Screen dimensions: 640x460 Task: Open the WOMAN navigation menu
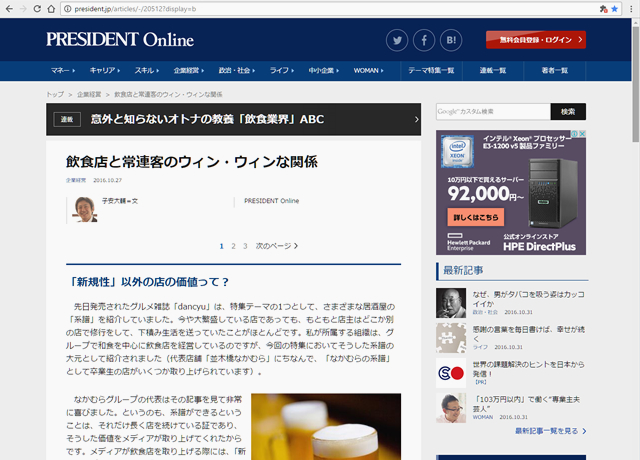(x=369, y=71)
